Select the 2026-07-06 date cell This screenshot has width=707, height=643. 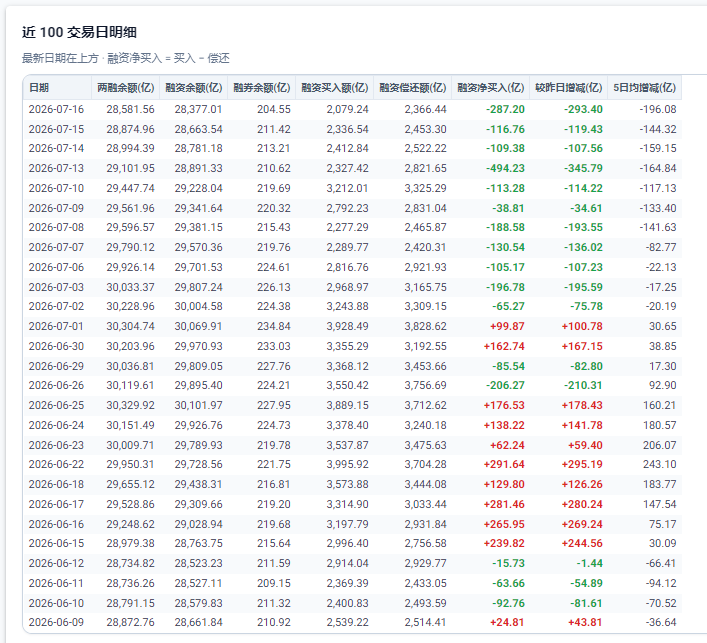pos(56,267)
